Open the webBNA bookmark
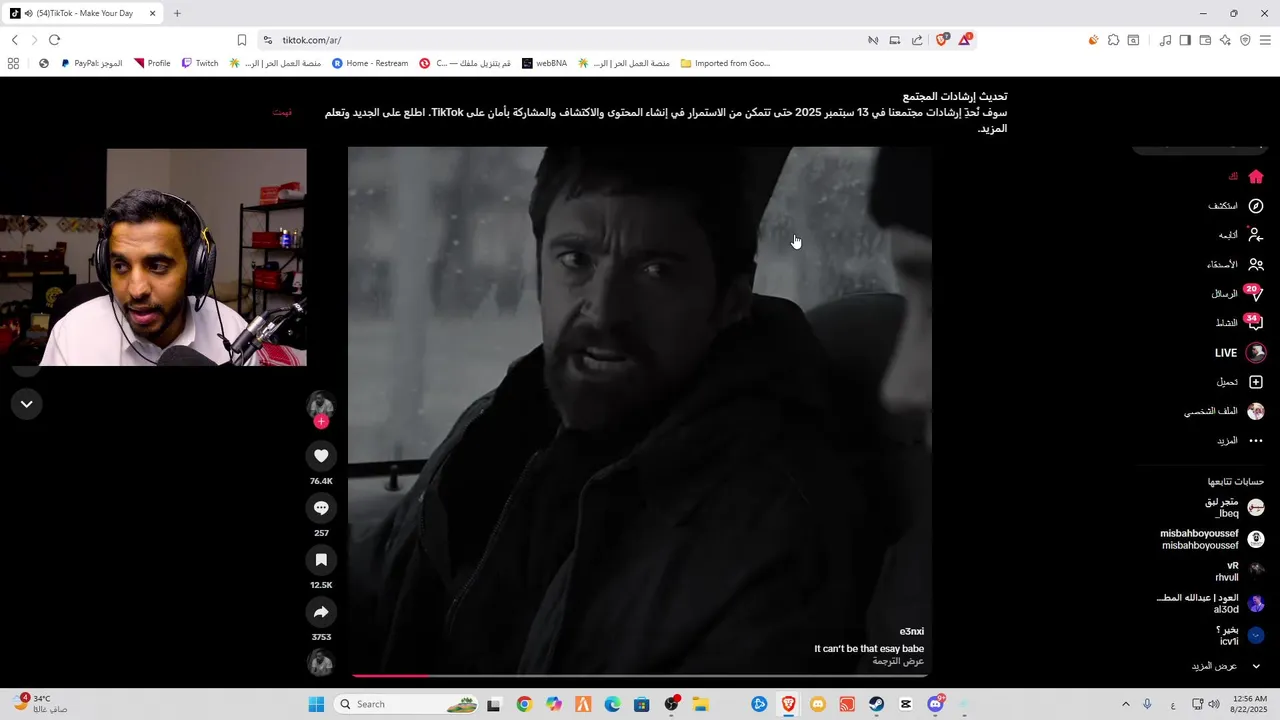The height and width of the screenshot is (720, 1280). point(544,63)
